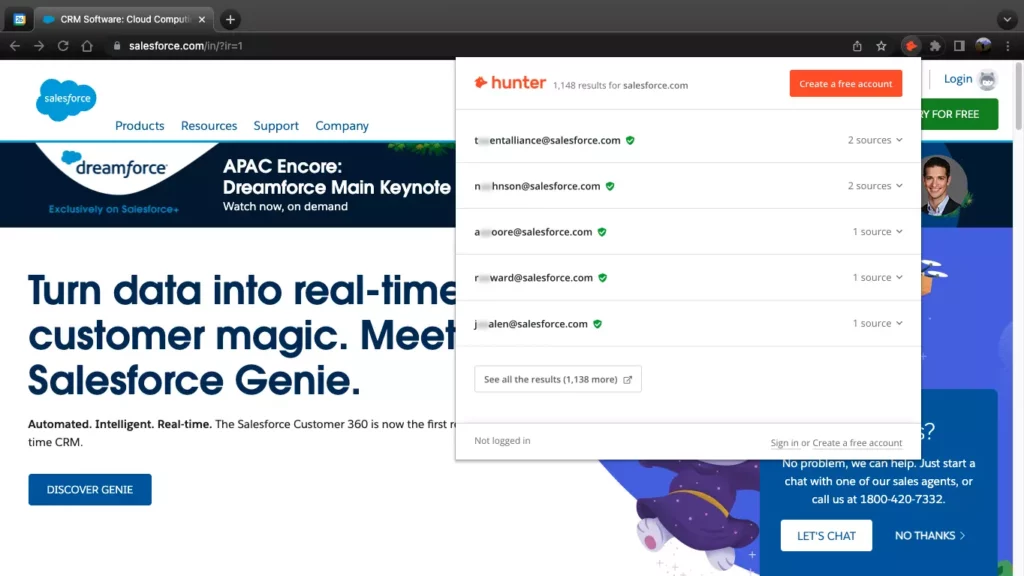Click the Hunter logo in the popup
The image size is (1024, 576).
(x=510, y=83)
